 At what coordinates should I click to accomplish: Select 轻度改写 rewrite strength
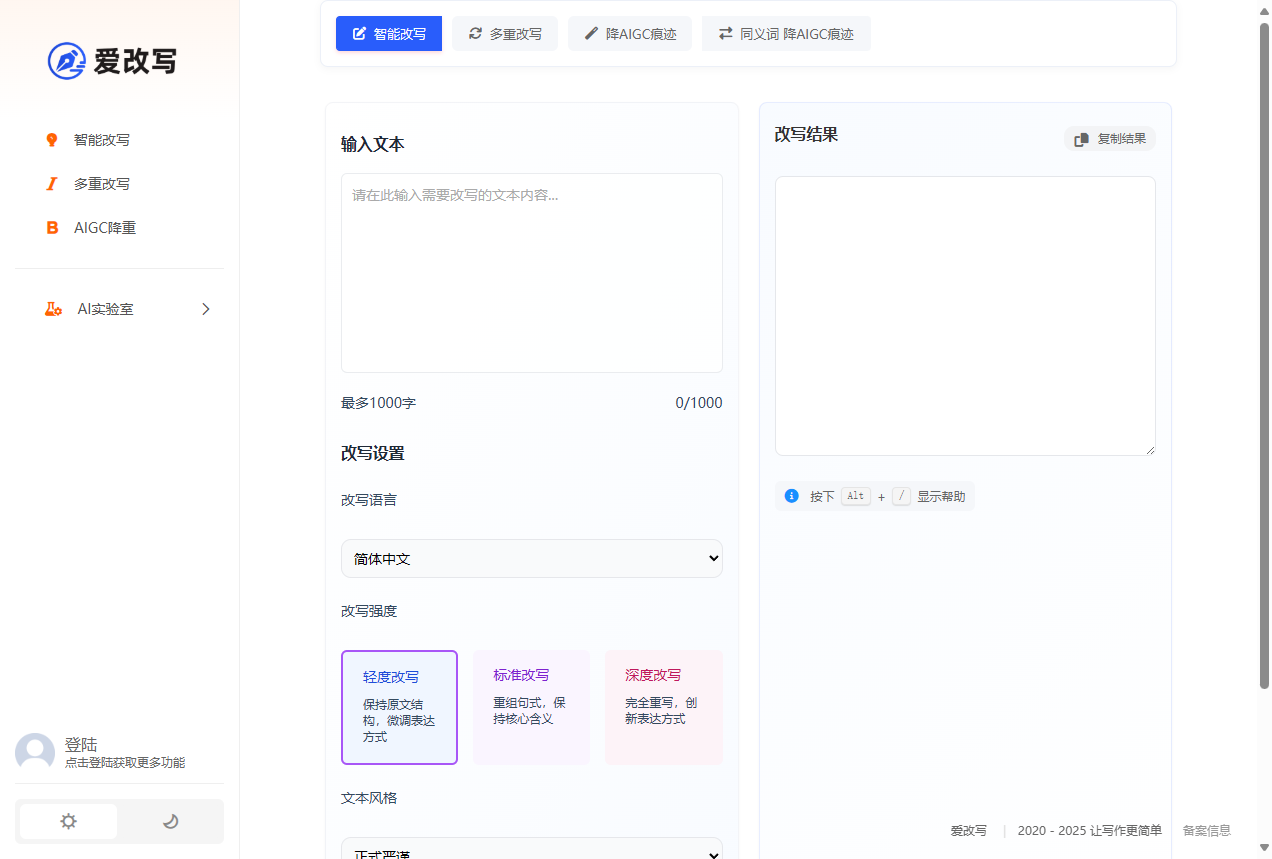point(399,707)
